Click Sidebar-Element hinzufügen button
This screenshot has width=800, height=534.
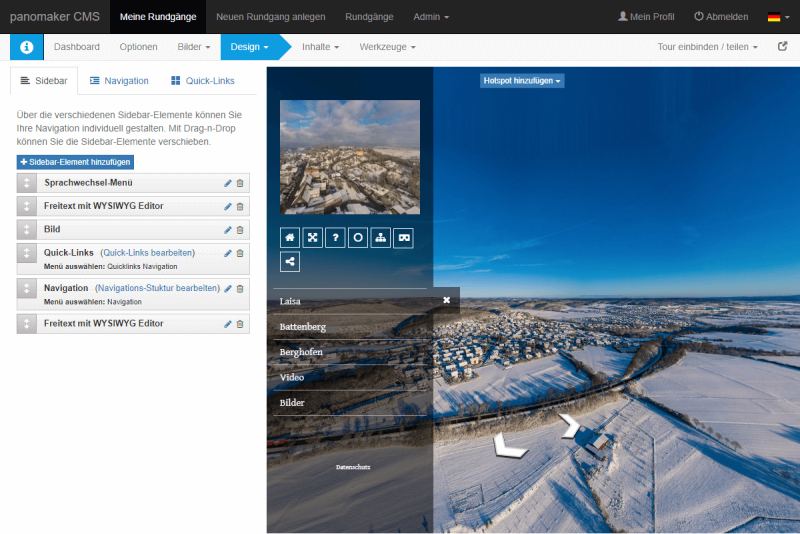click(x=75, y=162)
